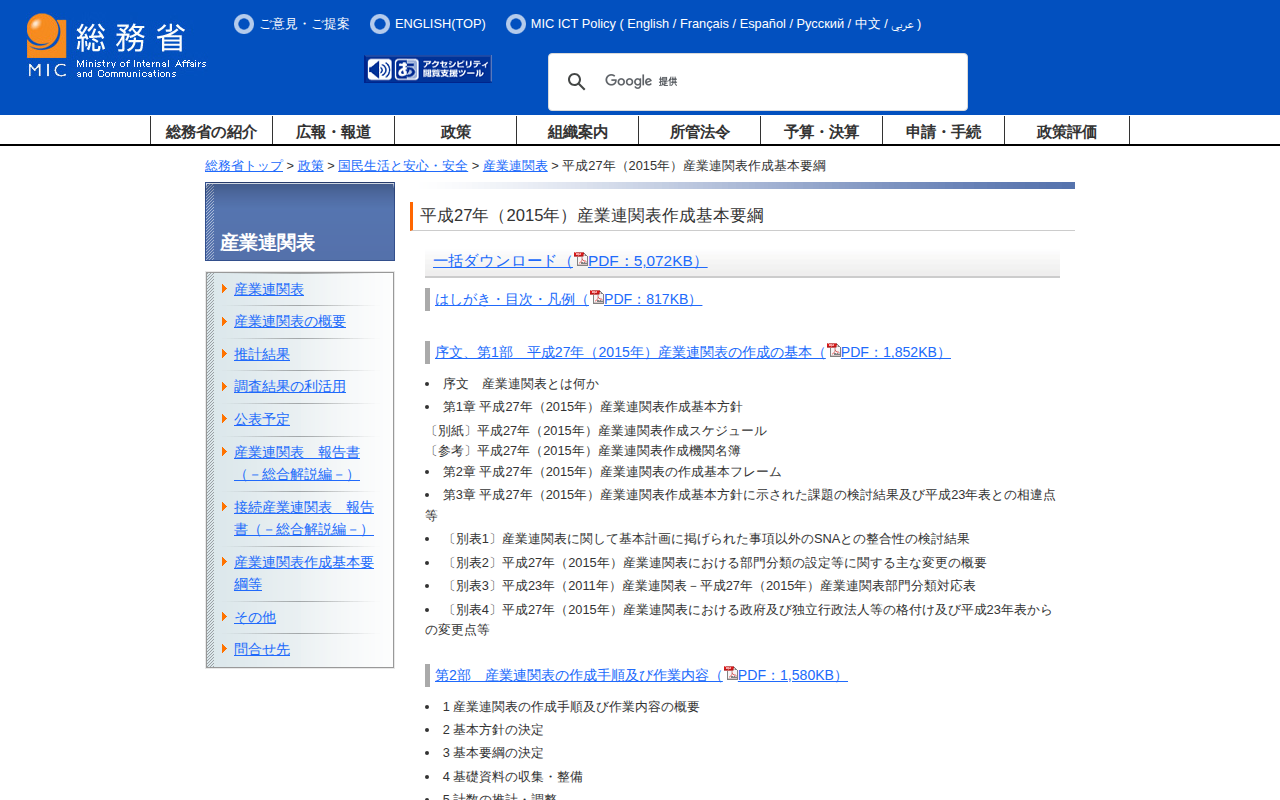
Task: Click the round bullet beside ご意見・ご提案
Action: click(x=244, y=24)
